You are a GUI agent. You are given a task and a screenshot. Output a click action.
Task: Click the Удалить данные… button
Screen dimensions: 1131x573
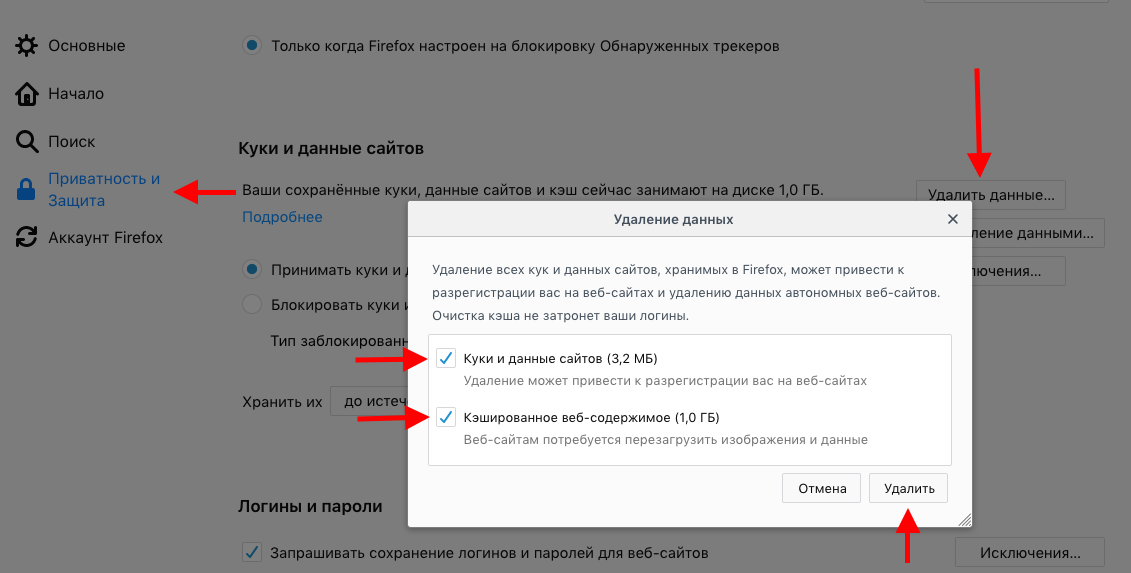tap(990, 195)
